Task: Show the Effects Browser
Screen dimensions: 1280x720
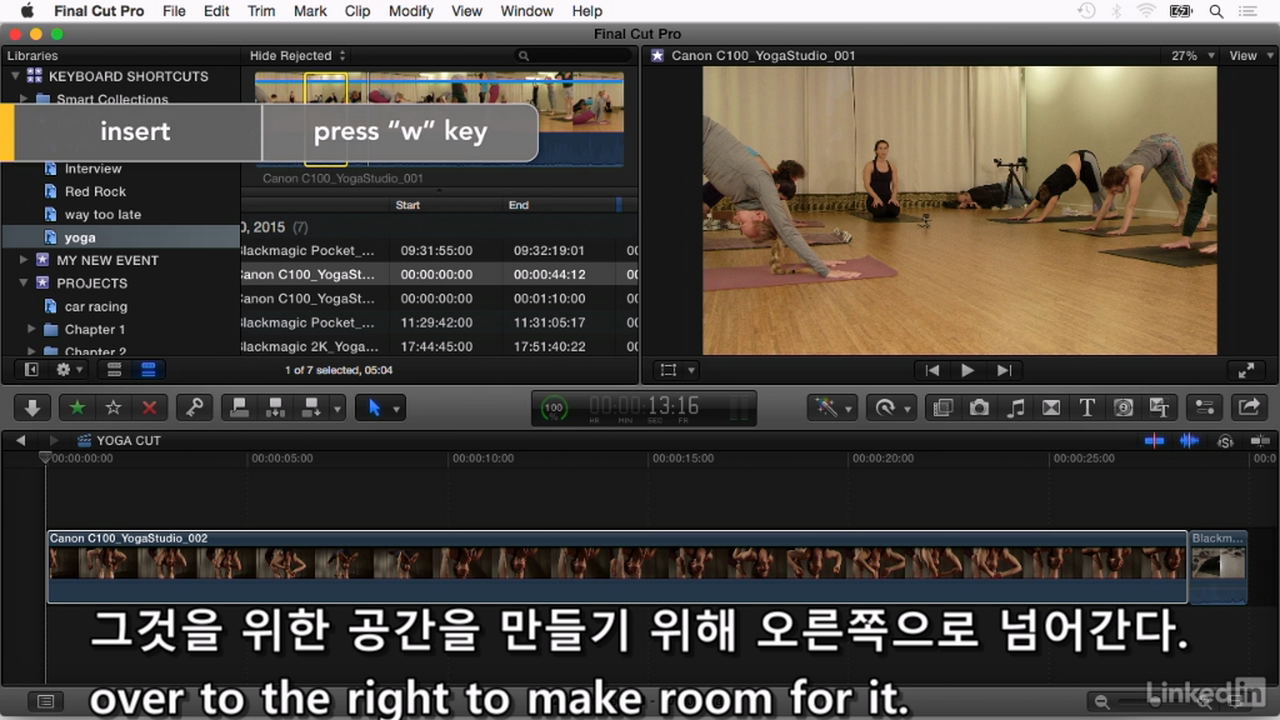Action: (x=942, y=407)
